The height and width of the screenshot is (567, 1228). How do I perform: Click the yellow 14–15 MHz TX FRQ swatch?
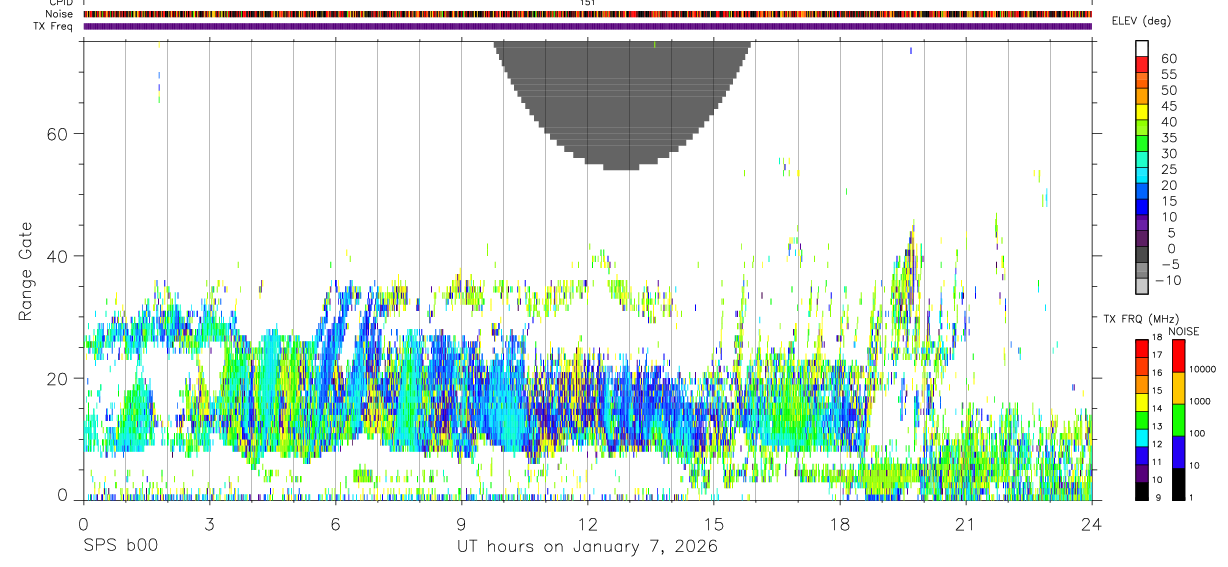pyautogui.click(x=1141, y=402)
